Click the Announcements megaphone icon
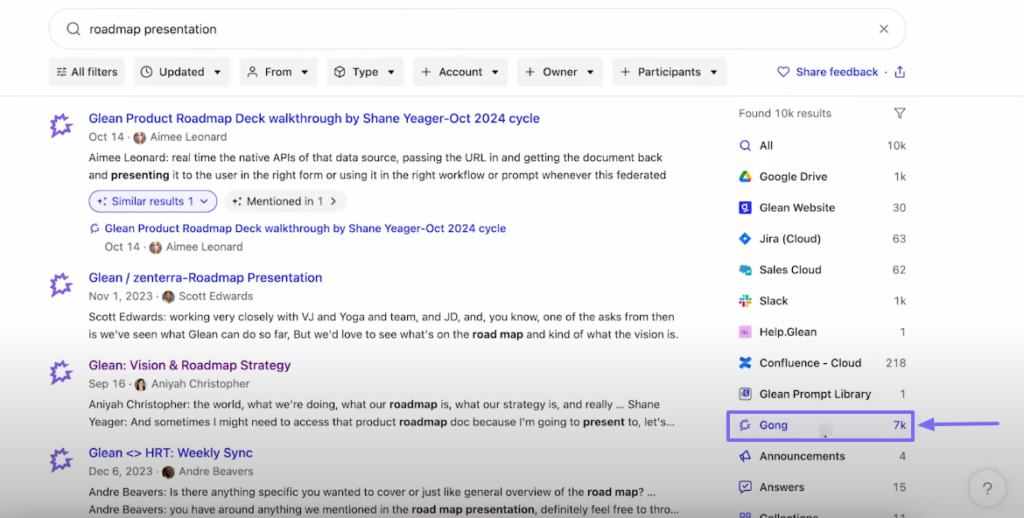 tap(745, 456)
